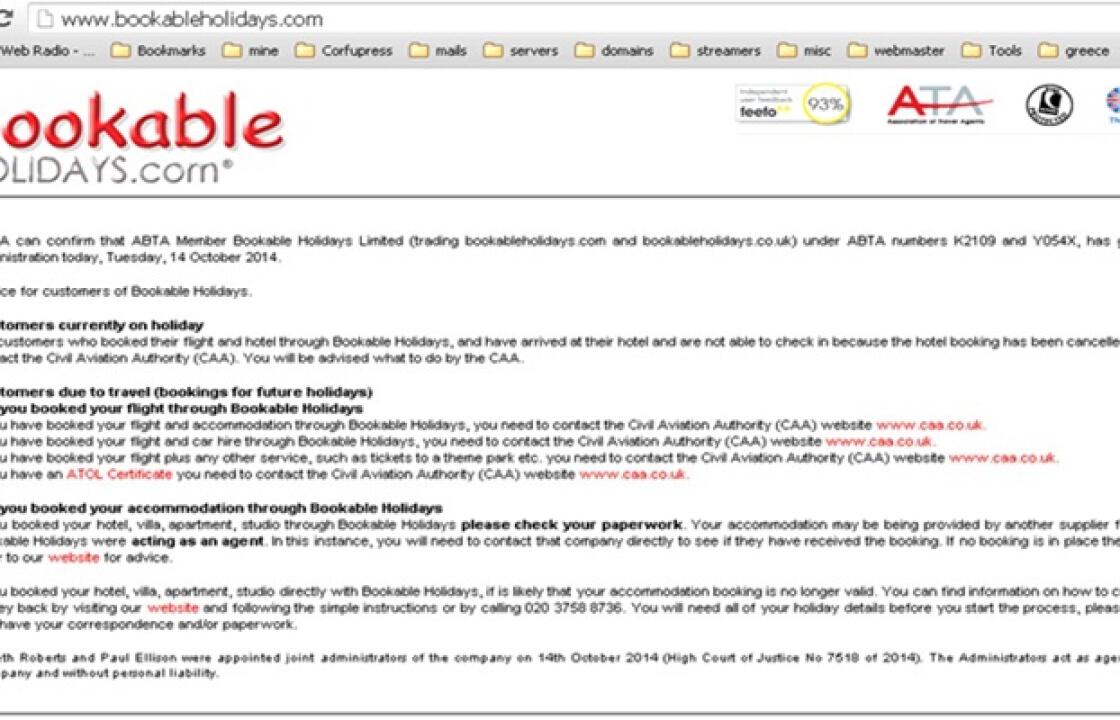Click heading 'due to travel (bookings for future holidays)'
This screenshot has width=1120, height=720.
coord(214,392)
